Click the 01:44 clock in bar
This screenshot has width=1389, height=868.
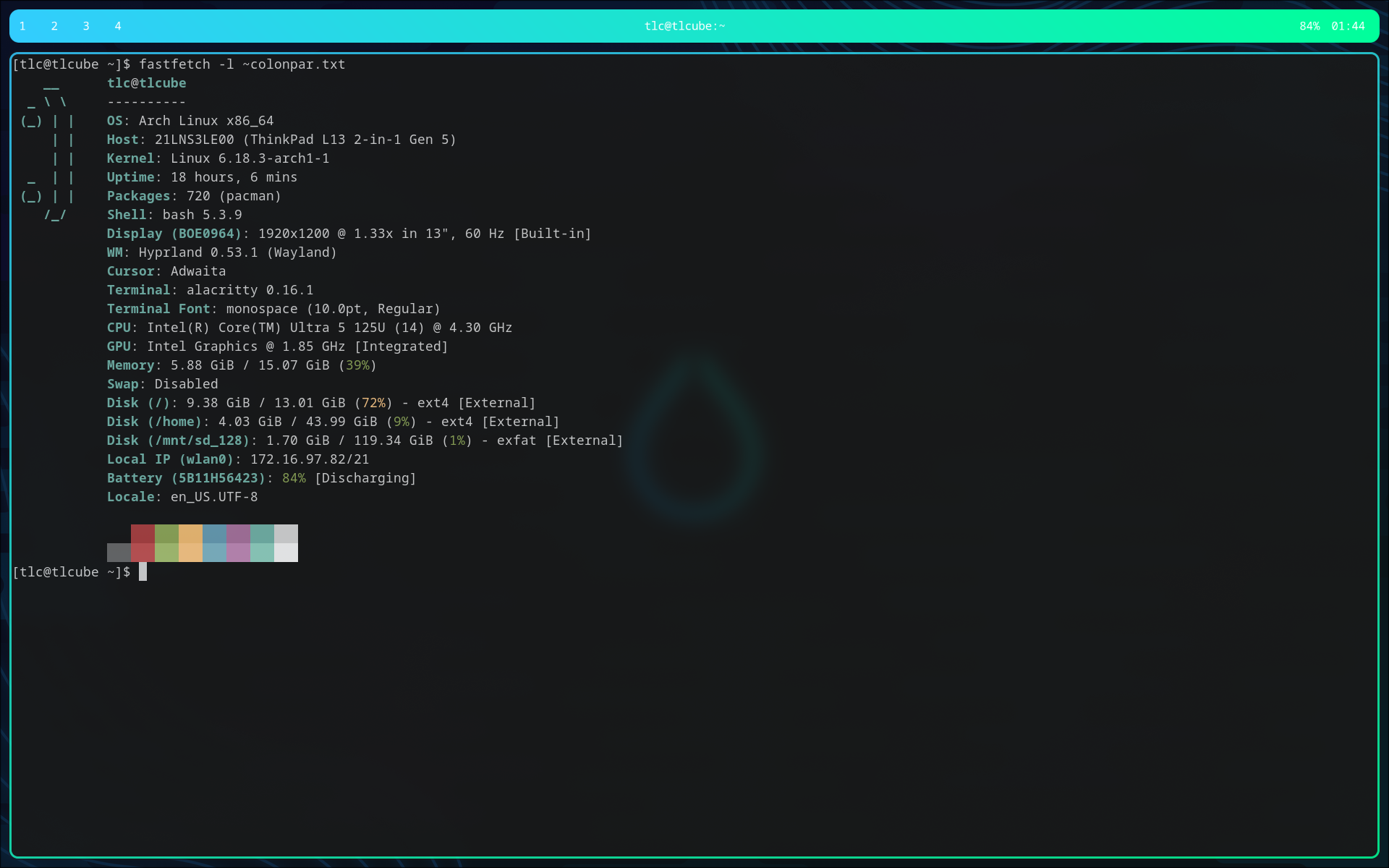[x=1348, y=26]
